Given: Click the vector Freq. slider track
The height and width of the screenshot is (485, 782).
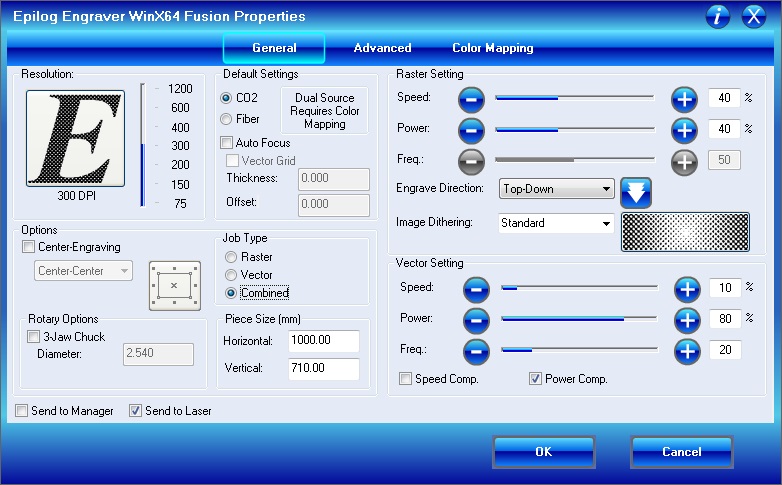Looking at the screenshot, I should (580, 350).
